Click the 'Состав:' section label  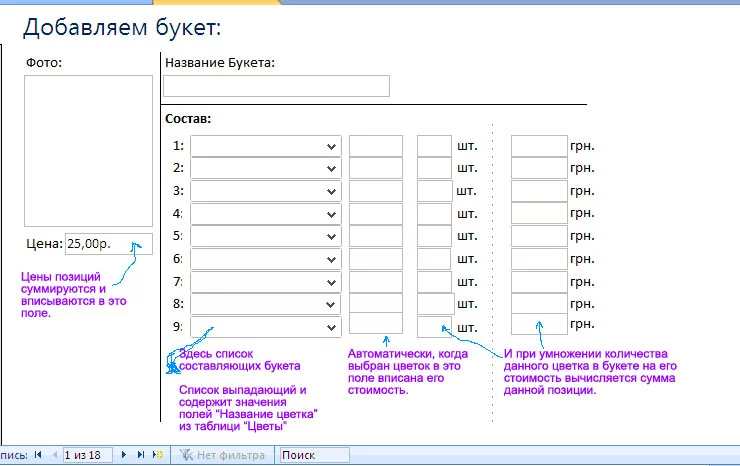point(188,119)
